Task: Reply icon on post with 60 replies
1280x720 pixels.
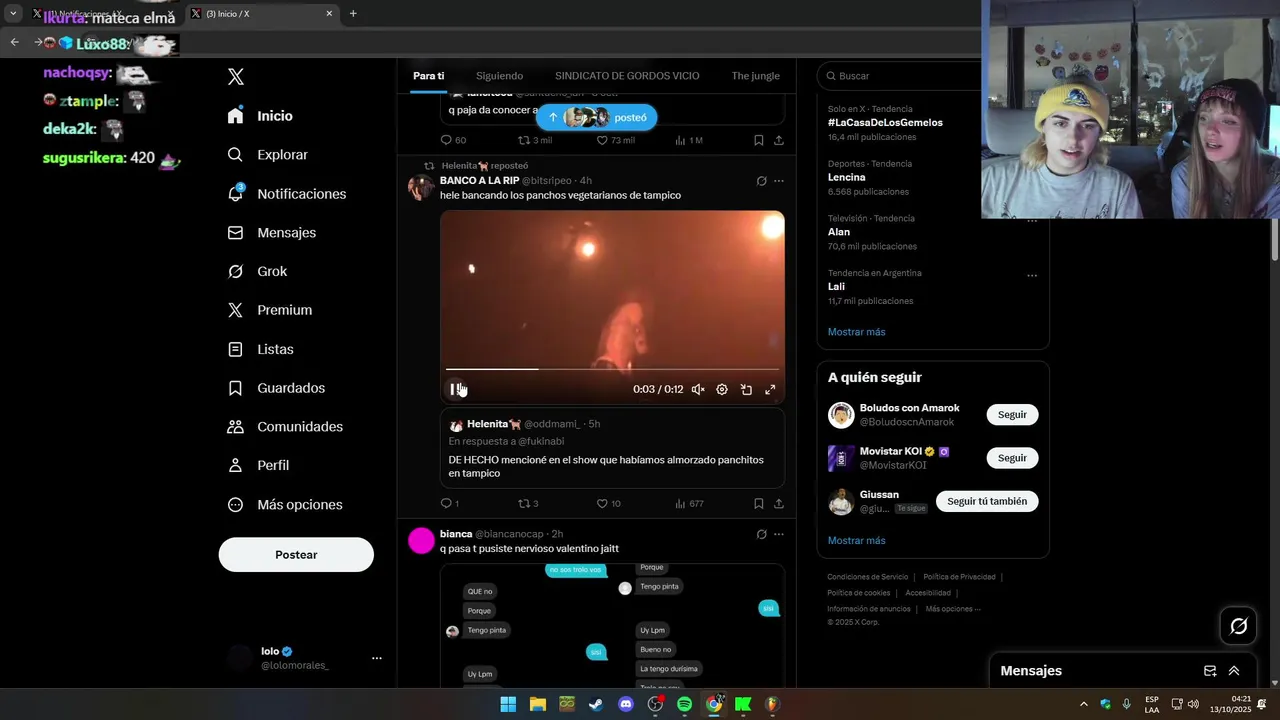Action: (447, 140)
